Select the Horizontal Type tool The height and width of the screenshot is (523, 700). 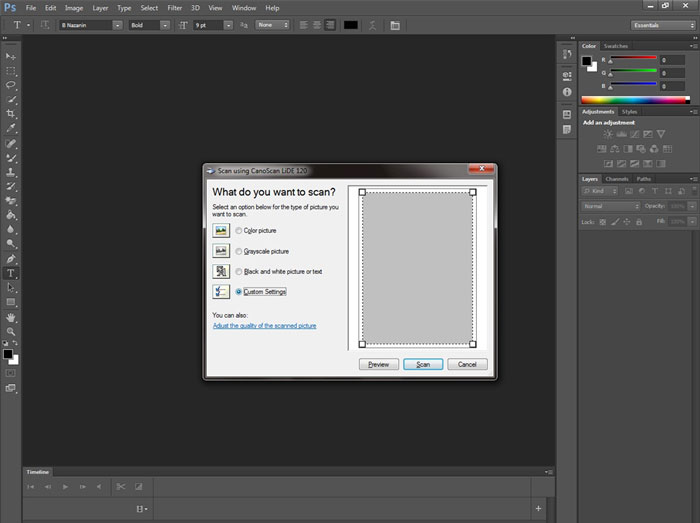point(11,273)
